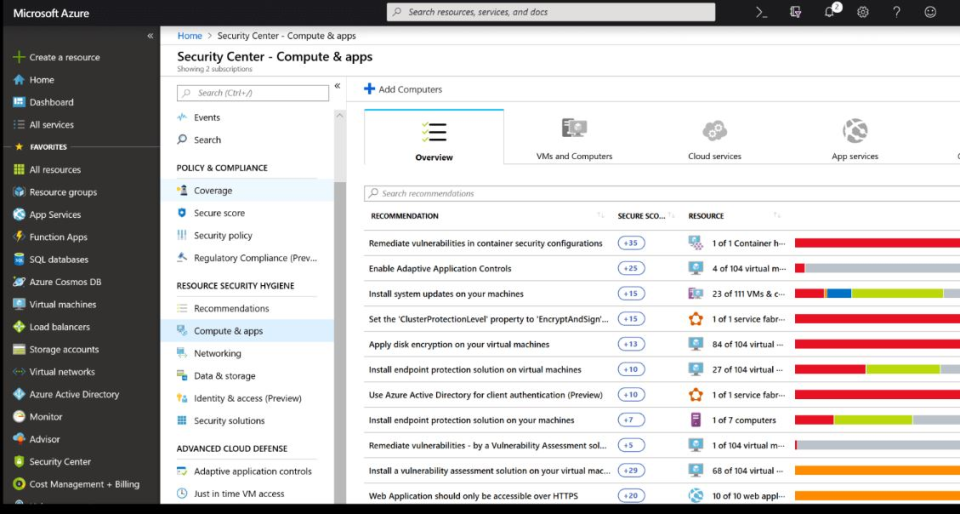Click Install system updates severity bar
960x514 pixels.
[x=877, y=294]
